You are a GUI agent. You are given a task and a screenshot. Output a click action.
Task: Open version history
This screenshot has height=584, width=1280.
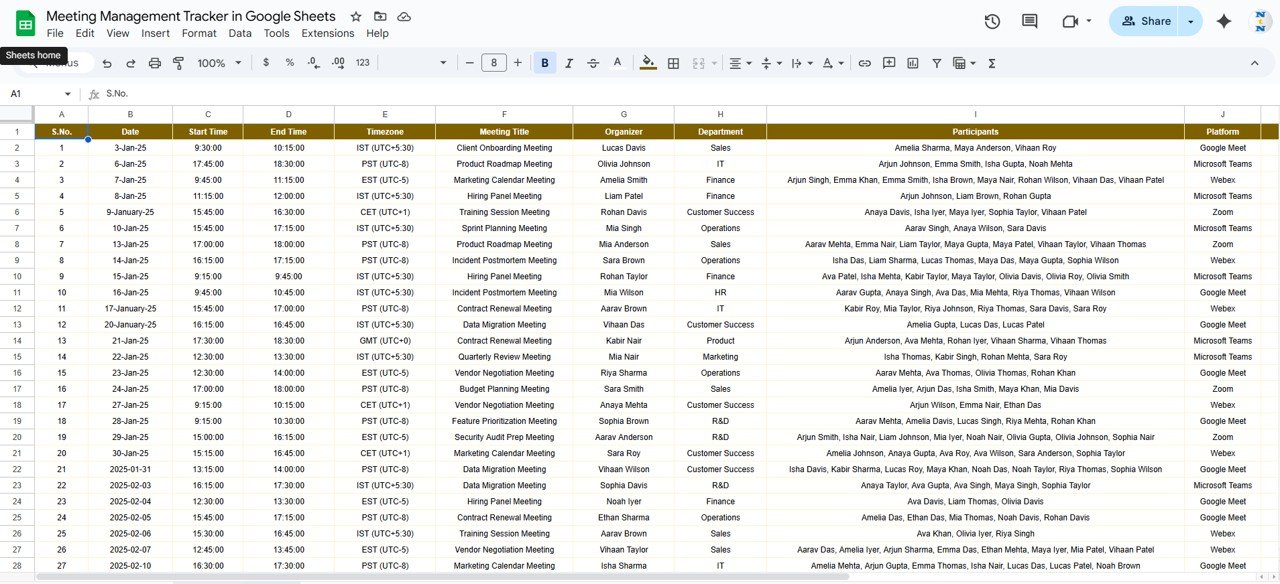tap(990, 20)
